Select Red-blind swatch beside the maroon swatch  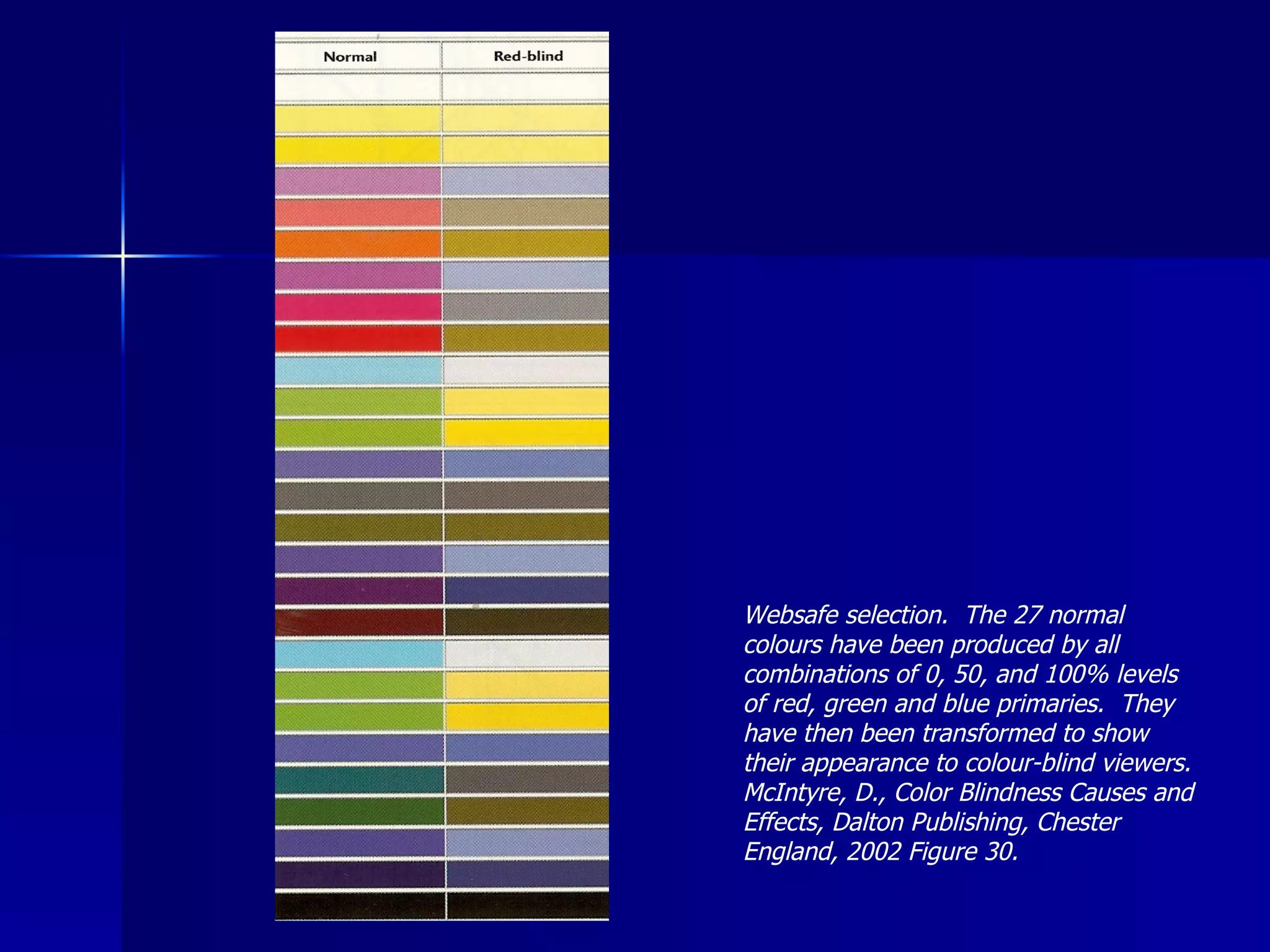[x=527, y=622]
